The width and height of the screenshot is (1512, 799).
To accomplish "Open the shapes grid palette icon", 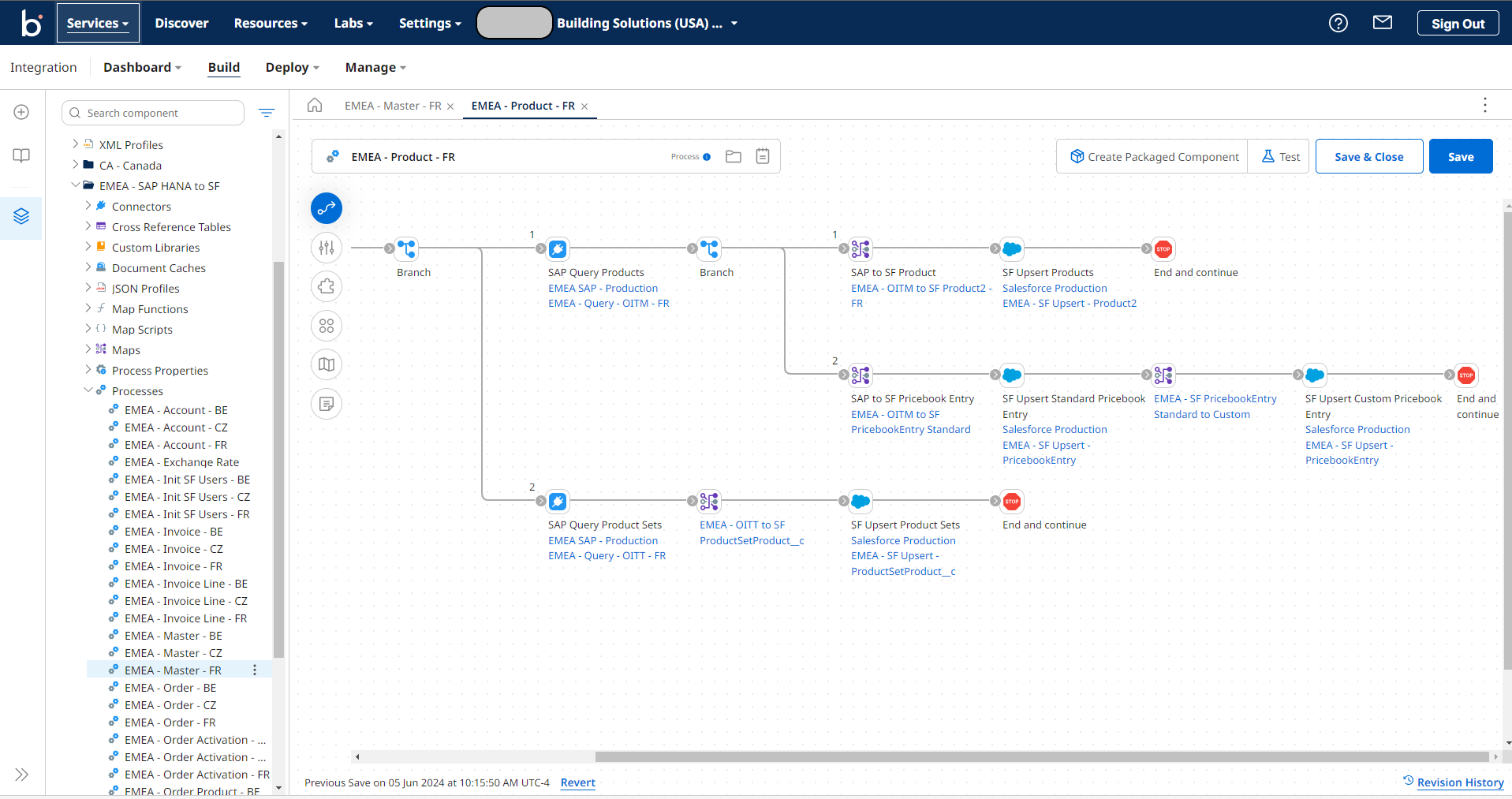I will click(x=326, y=326).
